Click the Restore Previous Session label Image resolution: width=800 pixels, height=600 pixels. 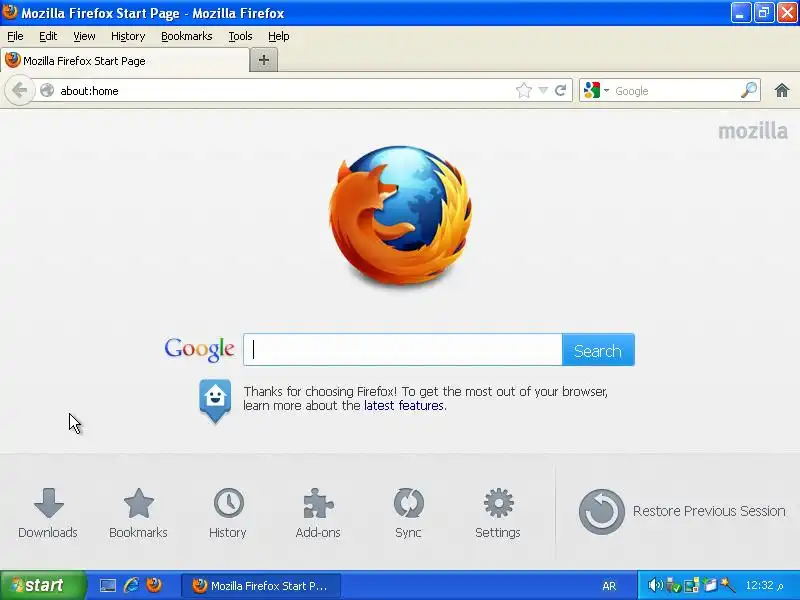[709, 511]
